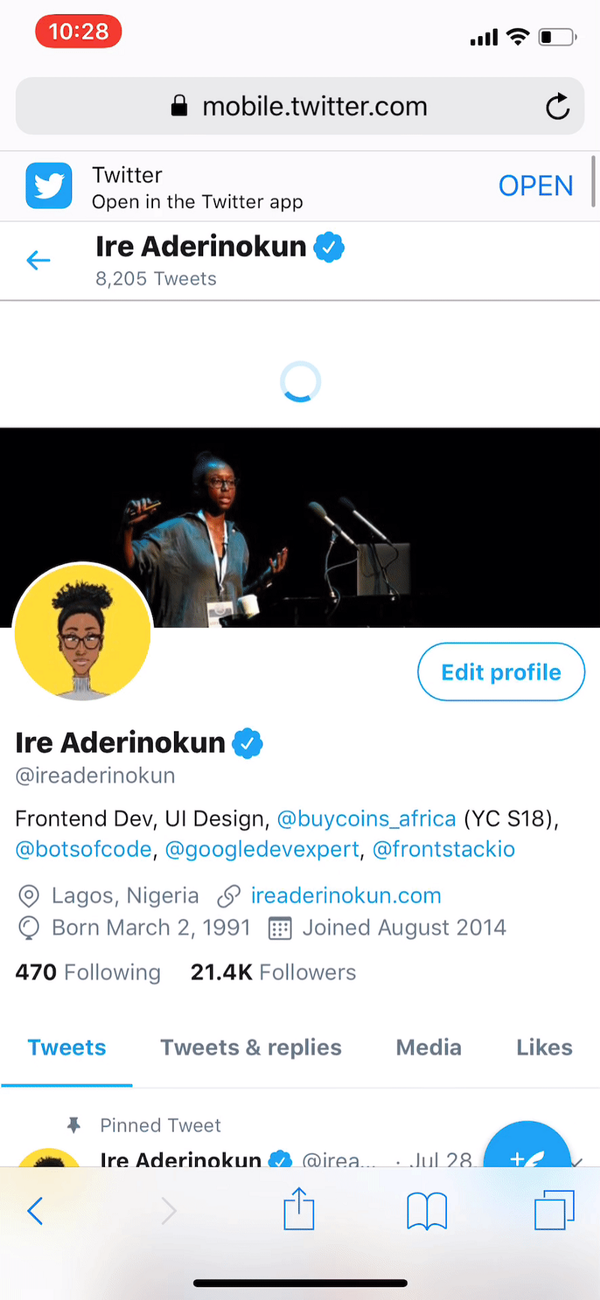
Task: Tap Safari back chevron in bottom toolbar
Action: coord(35,1211)
